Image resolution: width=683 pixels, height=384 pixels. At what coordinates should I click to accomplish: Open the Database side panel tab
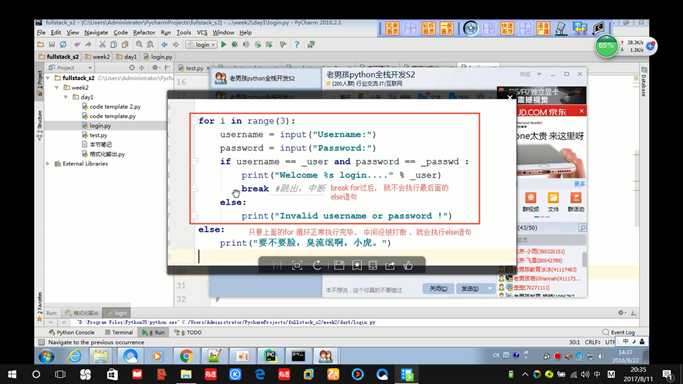(643, 81)
